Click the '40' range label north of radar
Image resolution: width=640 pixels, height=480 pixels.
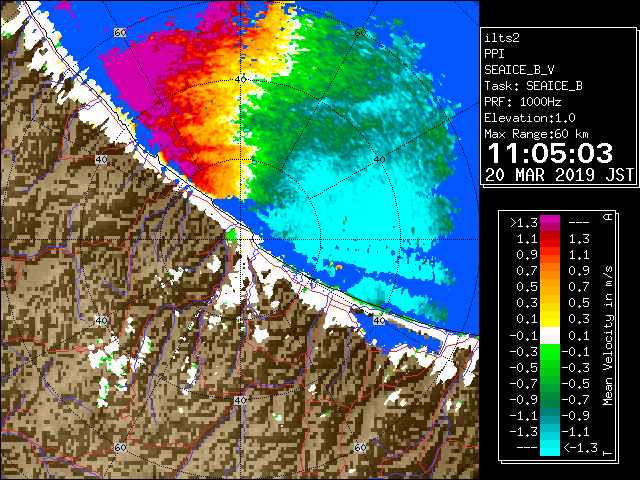[240, 79]
